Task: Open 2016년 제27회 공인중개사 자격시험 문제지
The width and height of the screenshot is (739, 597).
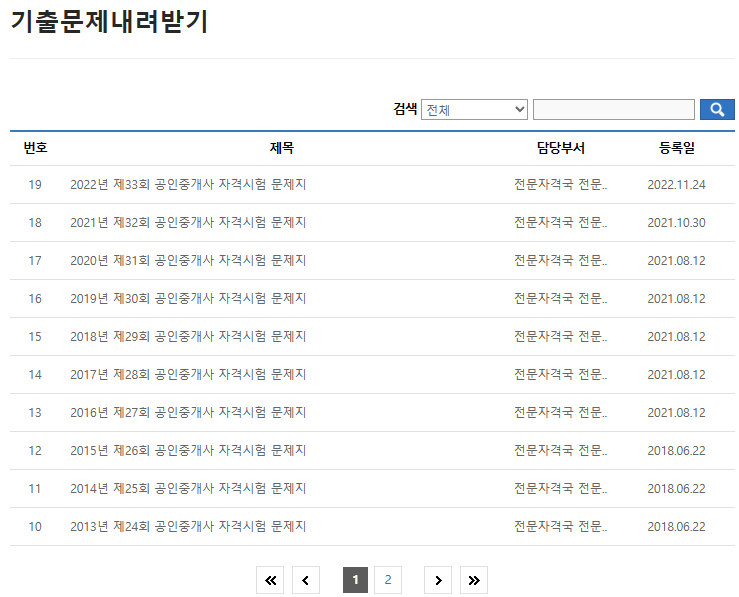Action: (x=188, y=412)
